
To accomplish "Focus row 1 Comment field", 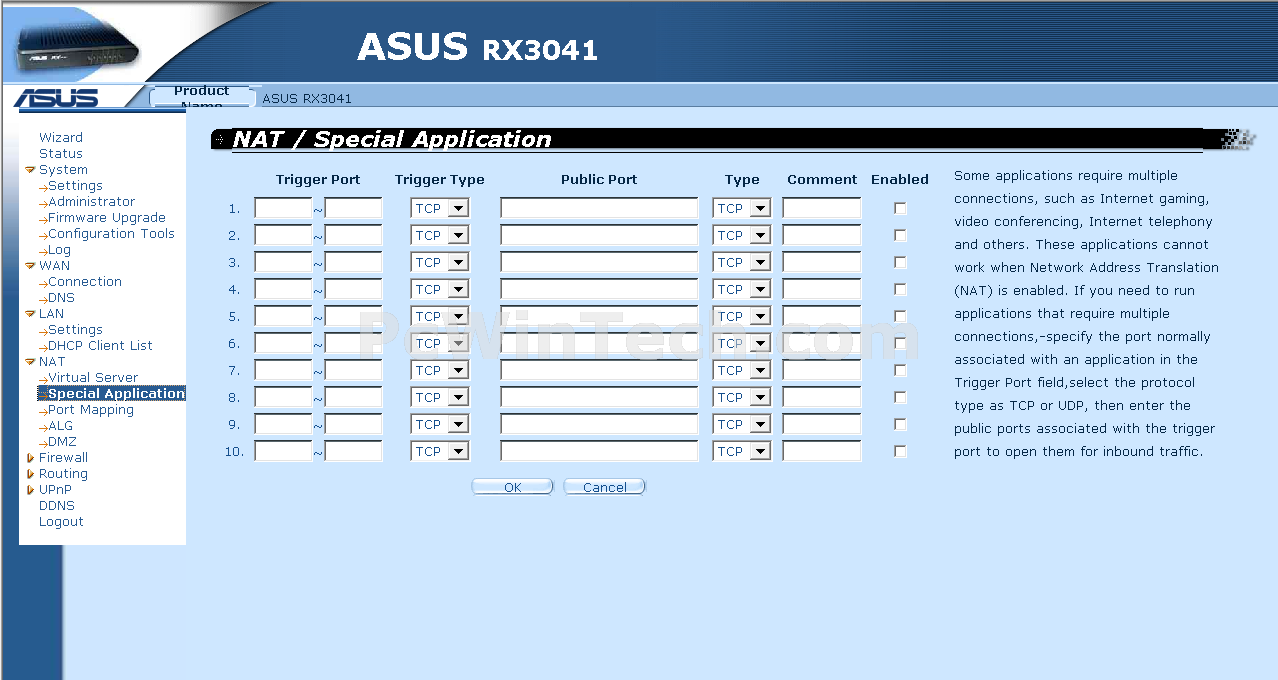I will [x=822, y=209].
